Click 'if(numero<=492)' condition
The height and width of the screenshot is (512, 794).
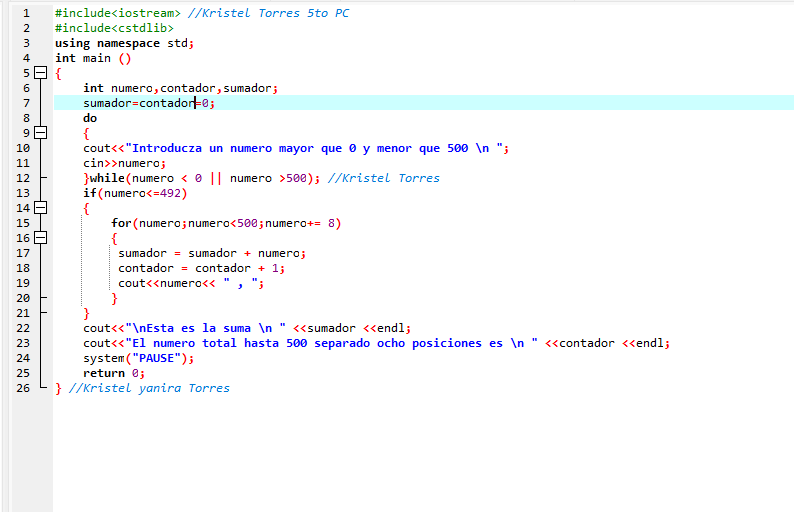(x=135, y=193)
